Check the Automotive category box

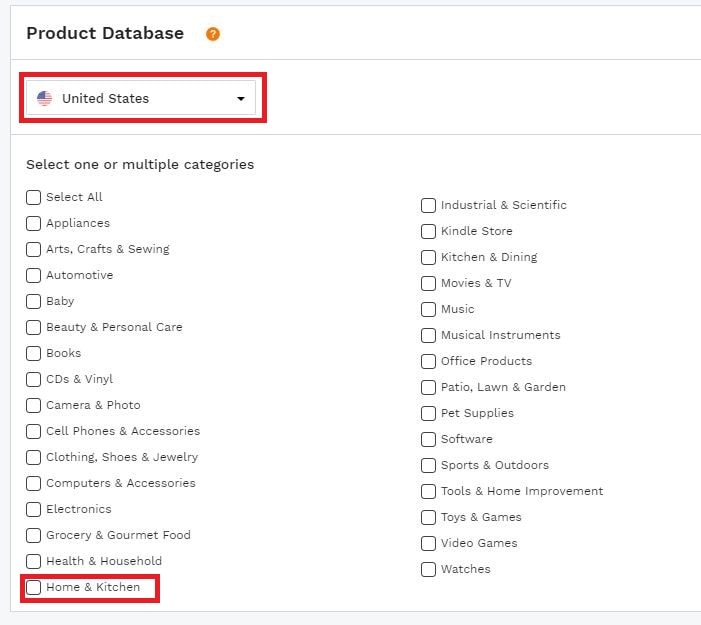pyautogui.click(x=34, y=275)
